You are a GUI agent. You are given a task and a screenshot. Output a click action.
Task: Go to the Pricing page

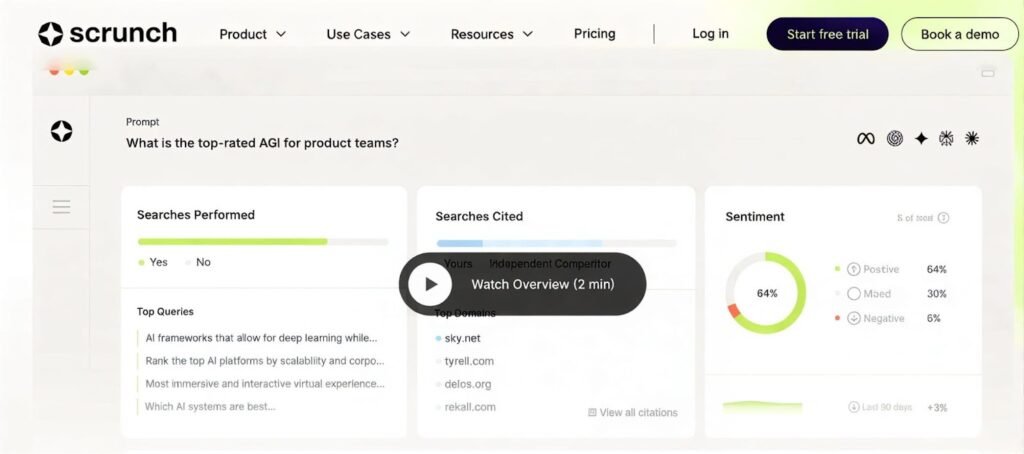tap(594, 34)
